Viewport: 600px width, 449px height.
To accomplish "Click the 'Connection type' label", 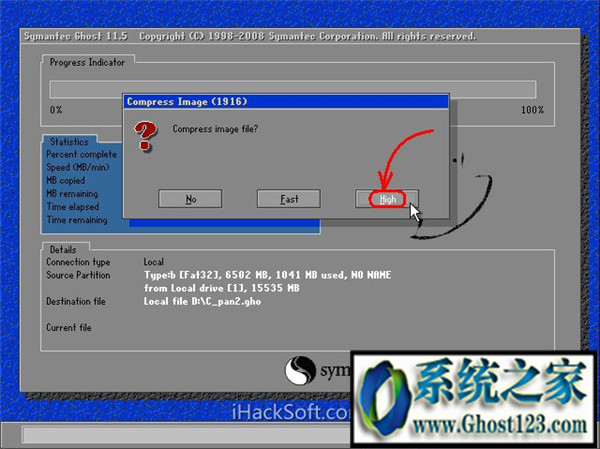I will [78, 262].
